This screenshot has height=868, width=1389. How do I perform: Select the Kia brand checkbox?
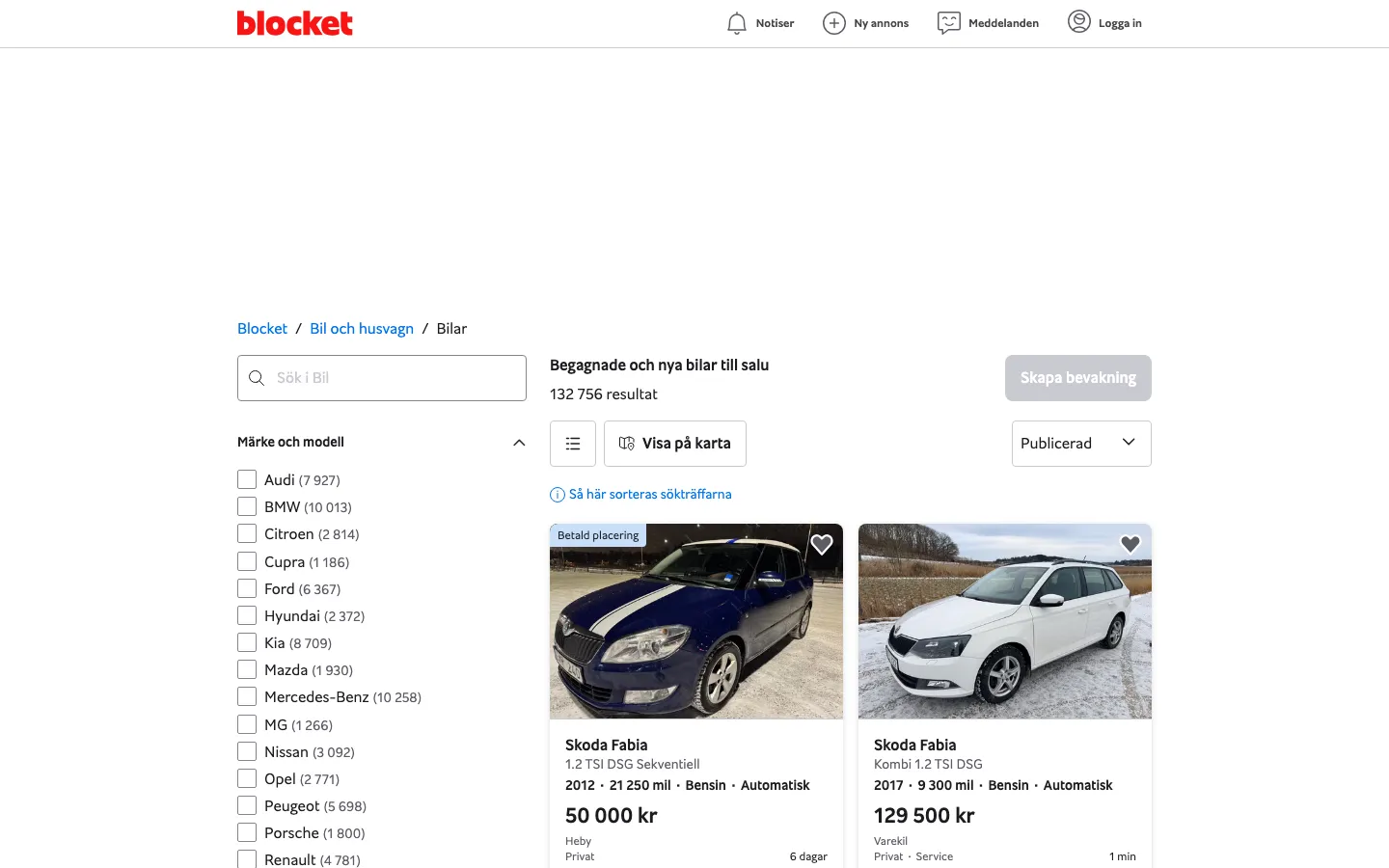tap(247, 642)
